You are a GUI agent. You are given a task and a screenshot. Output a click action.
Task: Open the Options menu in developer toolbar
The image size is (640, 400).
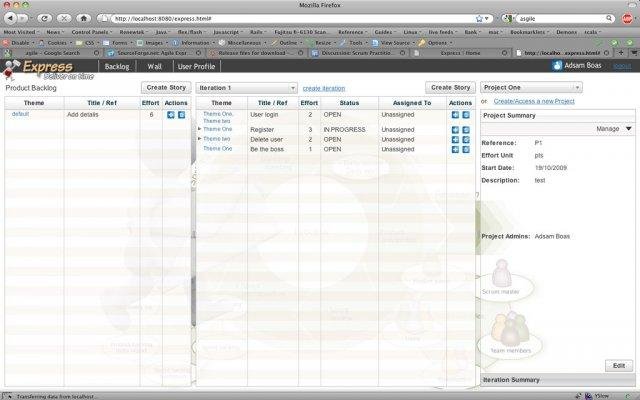click(437, 42)
